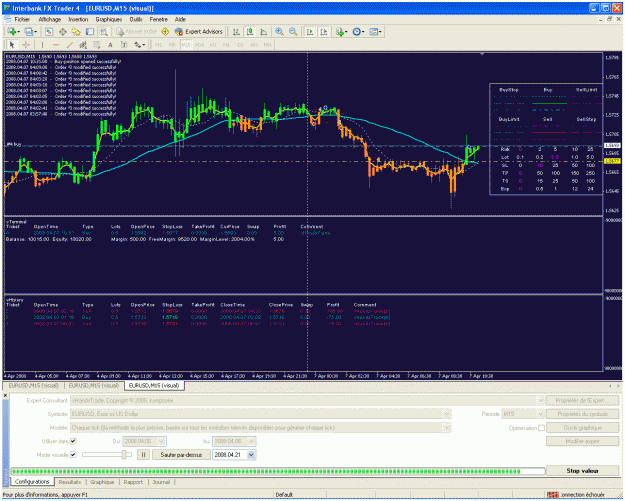Toggle the Market Watch window

(49, 32)
